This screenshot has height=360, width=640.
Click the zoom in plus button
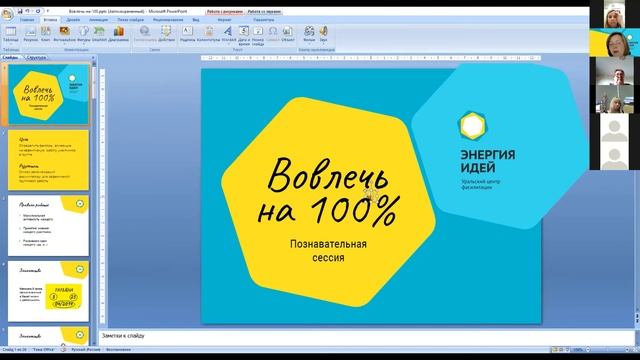tap(627, 350)
